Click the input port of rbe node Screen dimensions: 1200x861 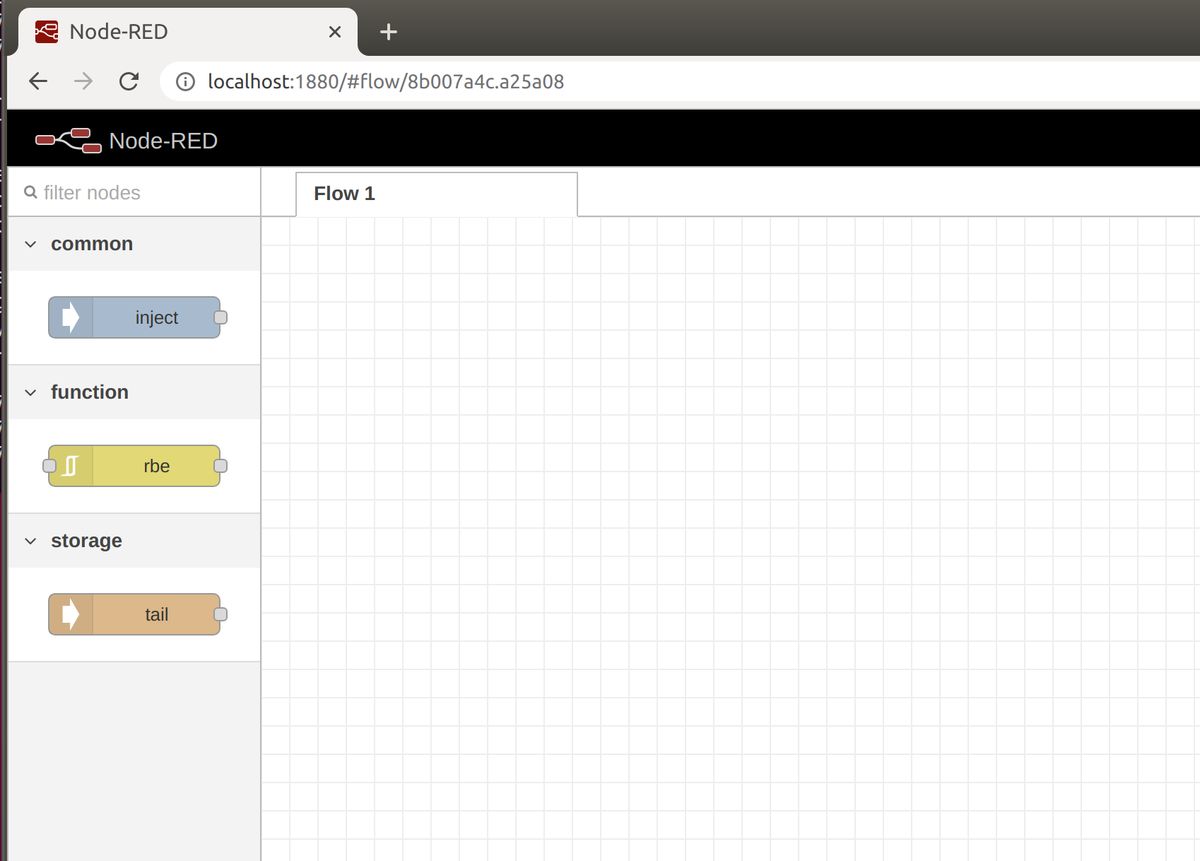pyautogui.click(x=50, y=466)
